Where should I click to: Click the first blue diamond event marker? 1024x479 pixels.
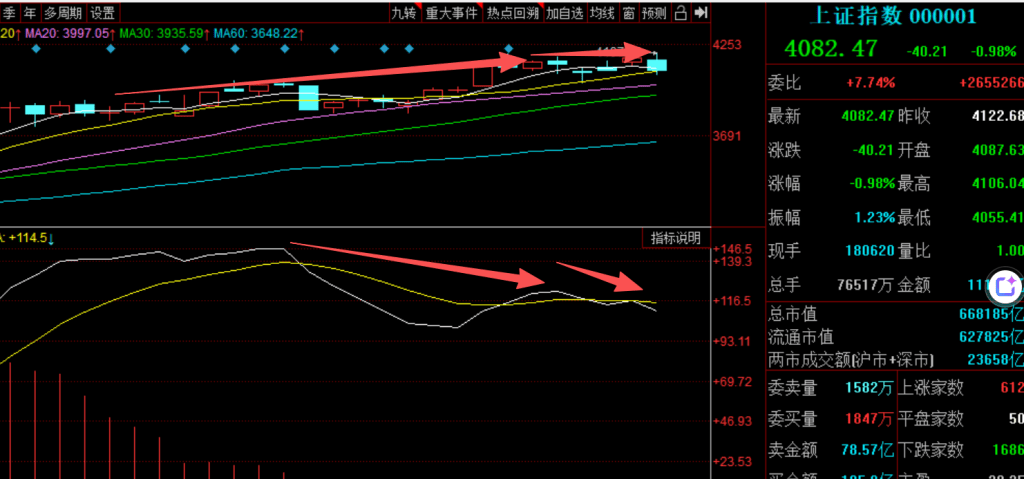36,50
